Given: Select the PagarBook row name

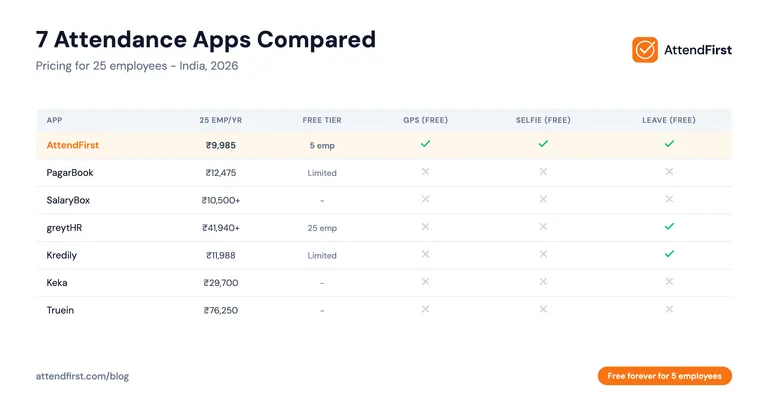Looking at the screenshot, I should [x=70, y=173].
